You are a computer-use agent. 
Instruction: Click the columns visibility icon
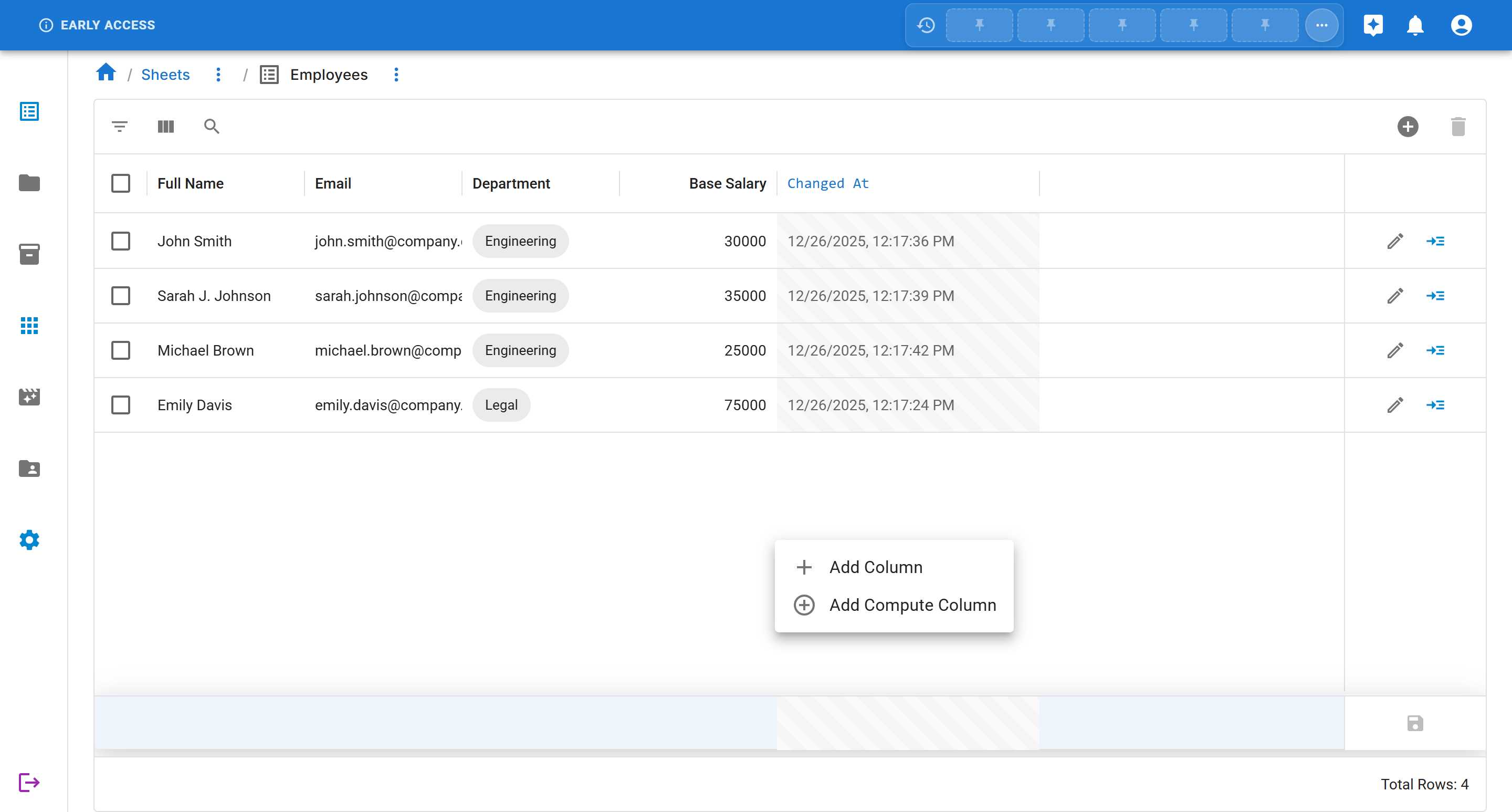pyautogui.click(x=165, y=126)
